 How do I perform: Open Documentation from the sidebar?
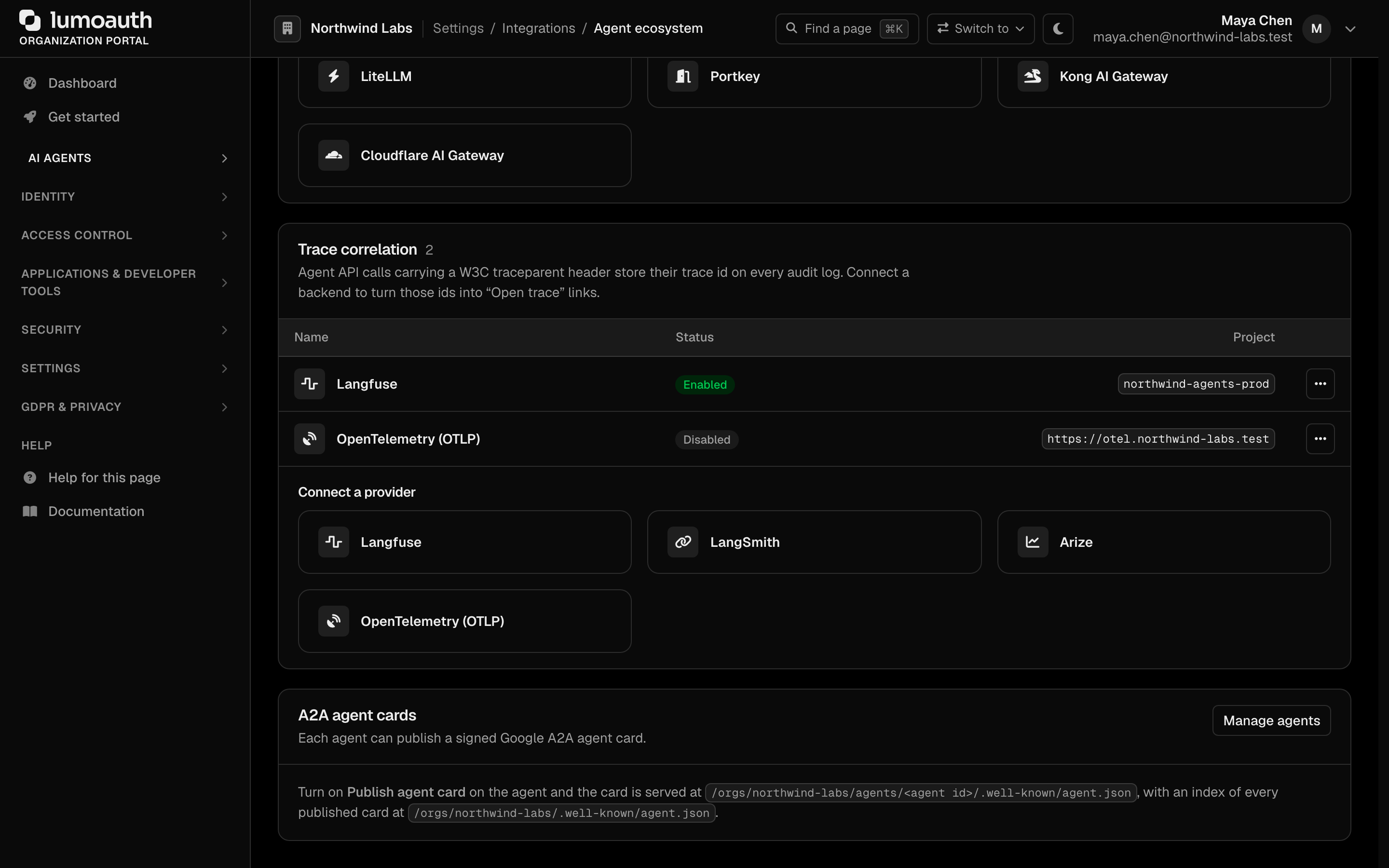pyautogui.click(x=125, y=512)
